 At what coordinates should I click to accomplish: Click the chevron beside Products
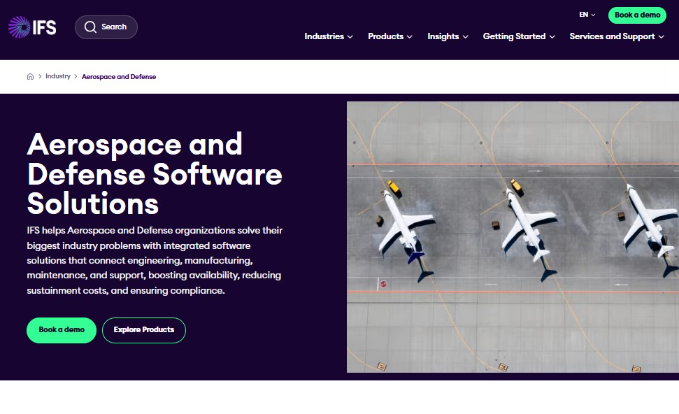[x=410, y=37]
